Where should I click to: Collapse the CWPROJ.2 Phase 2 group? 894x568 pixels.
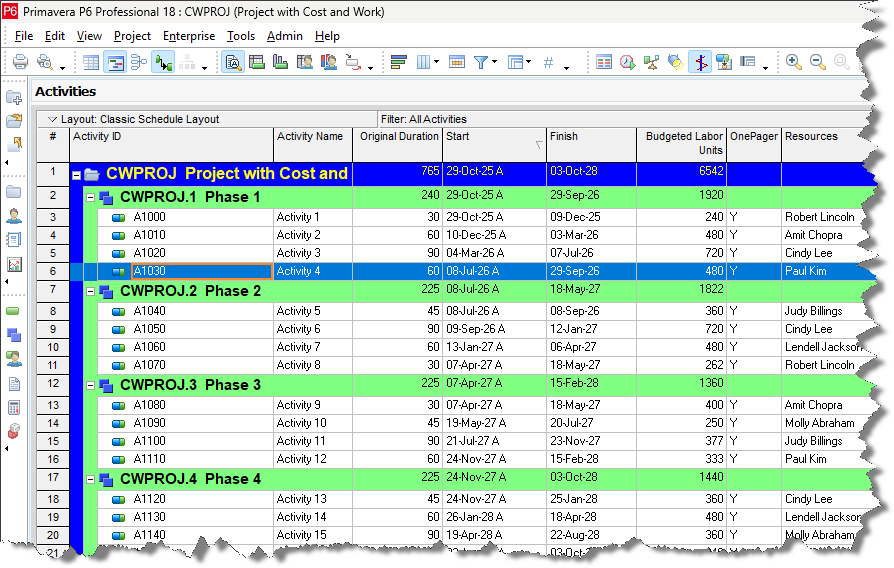pyautogui.click(x=90, y=291)
